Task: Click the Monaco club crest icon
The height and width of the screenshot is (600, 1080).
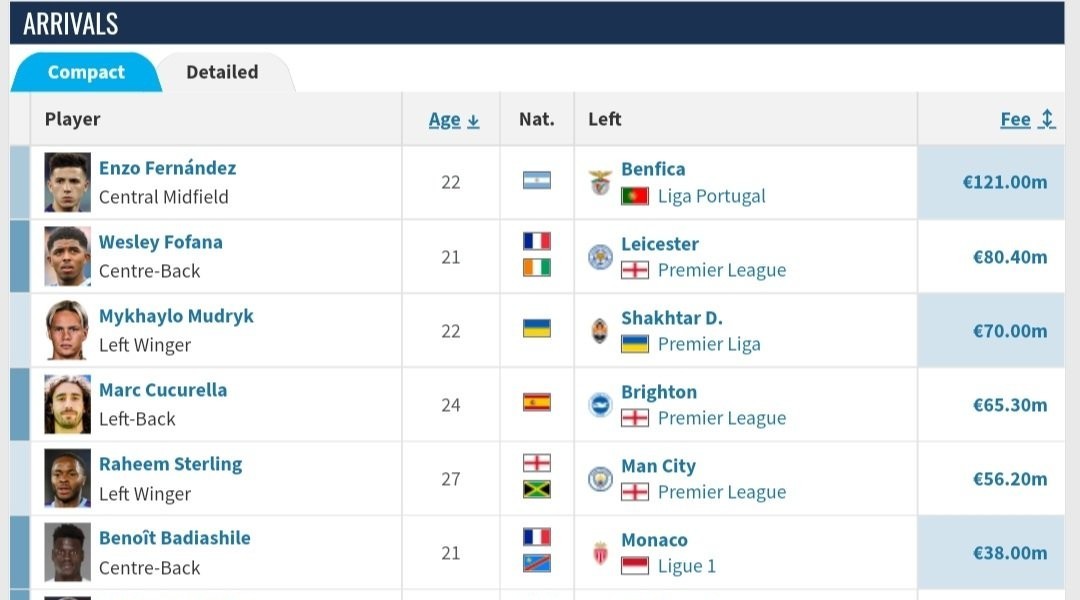Action: click(600, 552)
